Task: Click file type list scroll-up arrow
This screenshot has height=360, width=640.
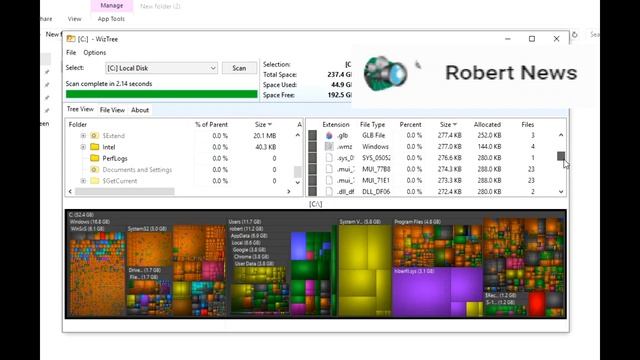Action: tap(561, 135)
